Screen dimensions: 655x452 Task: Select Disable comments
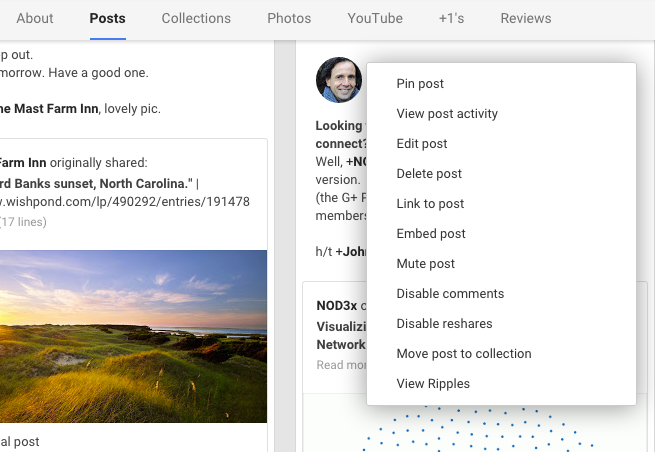pos(501,294)
